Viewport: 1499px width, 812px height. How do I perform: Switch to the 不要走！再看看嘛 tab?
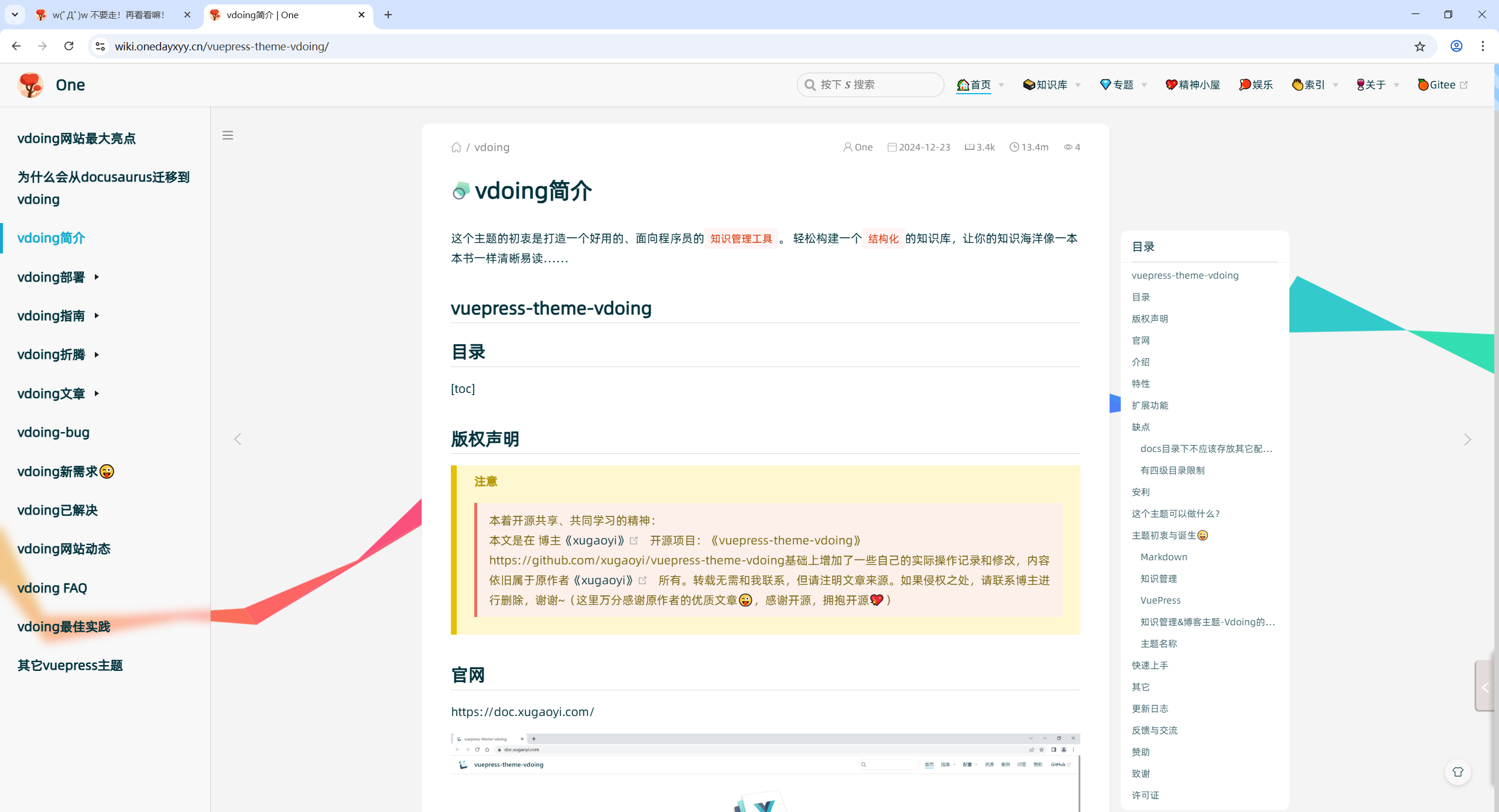[108, 15]
